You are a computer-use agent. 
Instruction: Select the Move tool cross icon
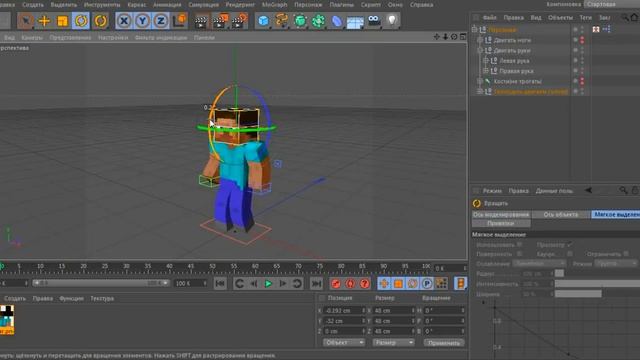tap(44, 21)
